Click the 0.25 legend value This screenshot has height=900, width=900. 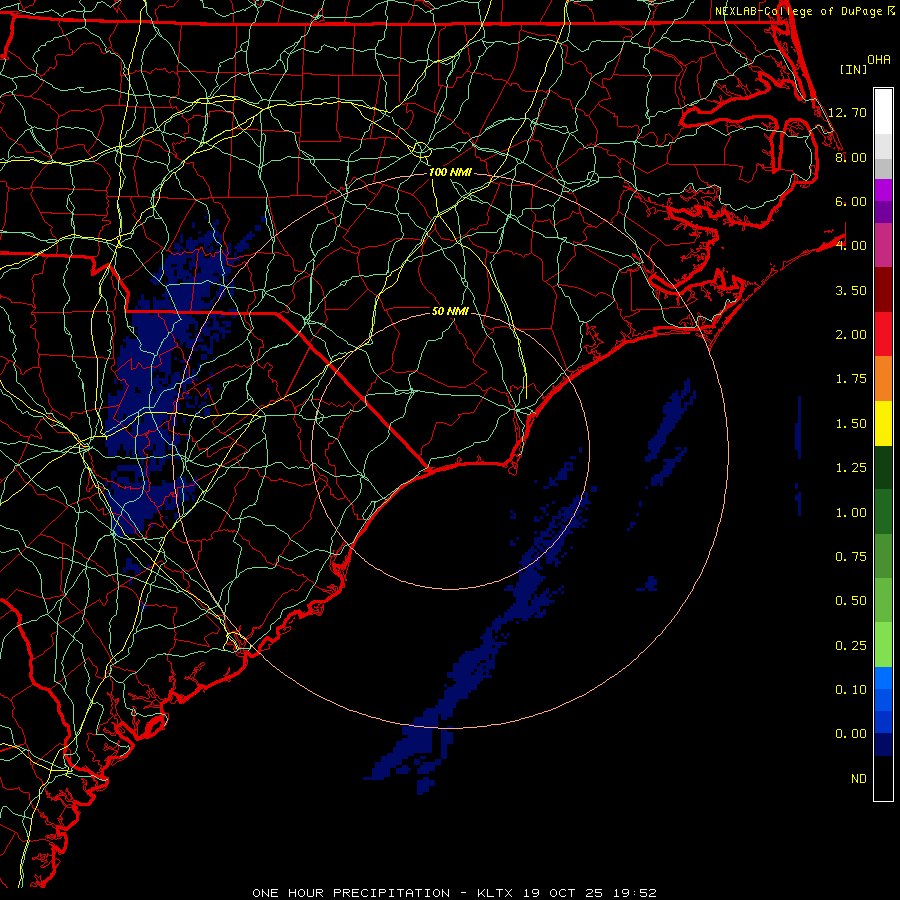tap(851, 646)
